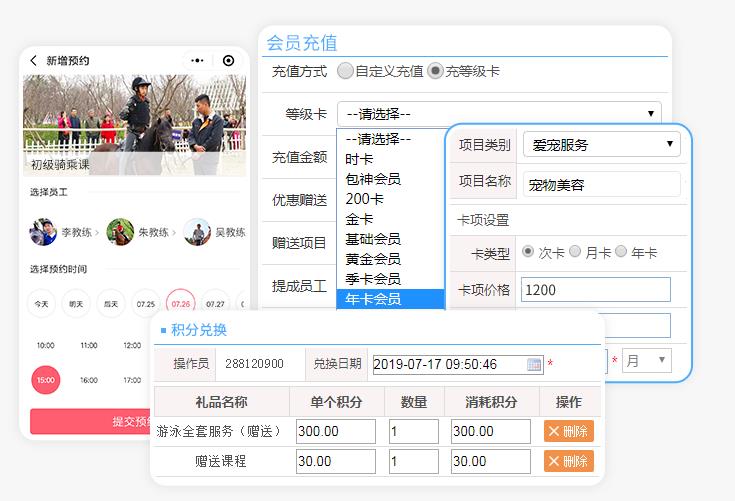Choose the 17:00 time slot
This screenshot has height=501, width=735.
(x=132, y=380)
